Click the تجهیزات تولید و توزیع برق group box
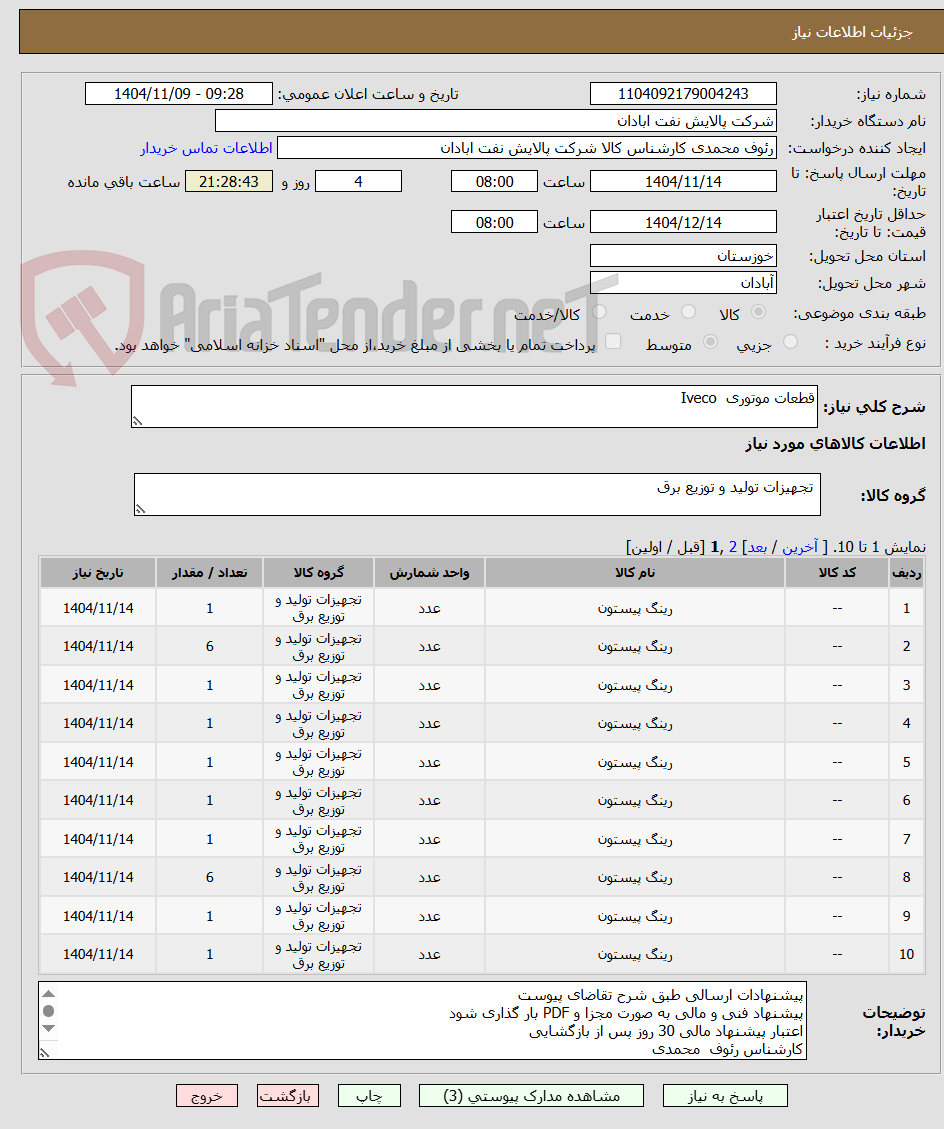Viewport: 944px width, 1129px height. point(477,495)
